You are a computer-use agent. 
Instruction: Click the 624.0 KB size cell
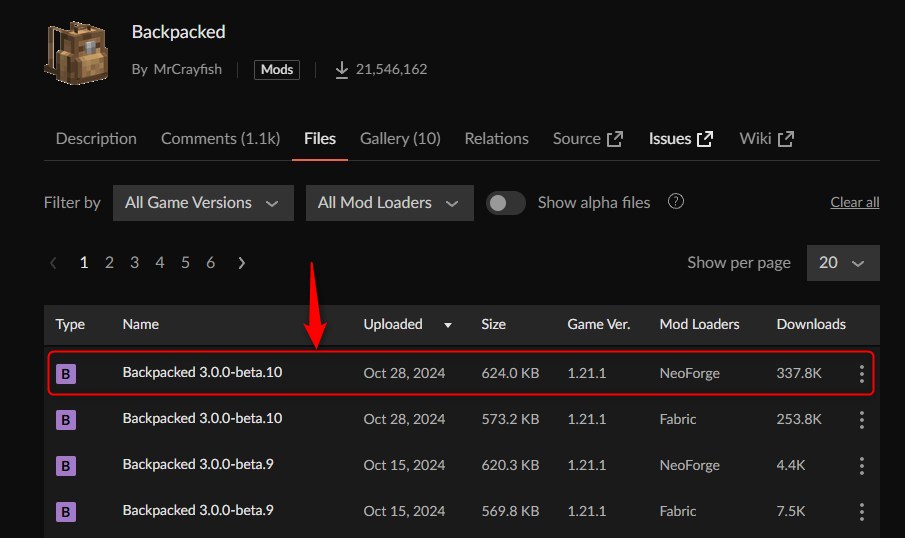[510, 373]
